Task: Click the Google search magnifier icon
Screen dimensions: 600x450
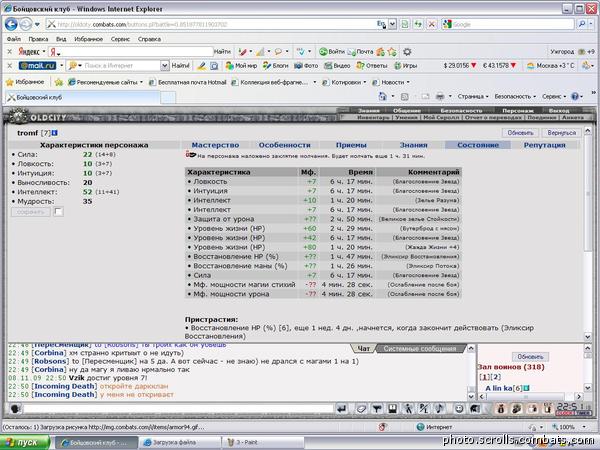Action: pos(582,24)
